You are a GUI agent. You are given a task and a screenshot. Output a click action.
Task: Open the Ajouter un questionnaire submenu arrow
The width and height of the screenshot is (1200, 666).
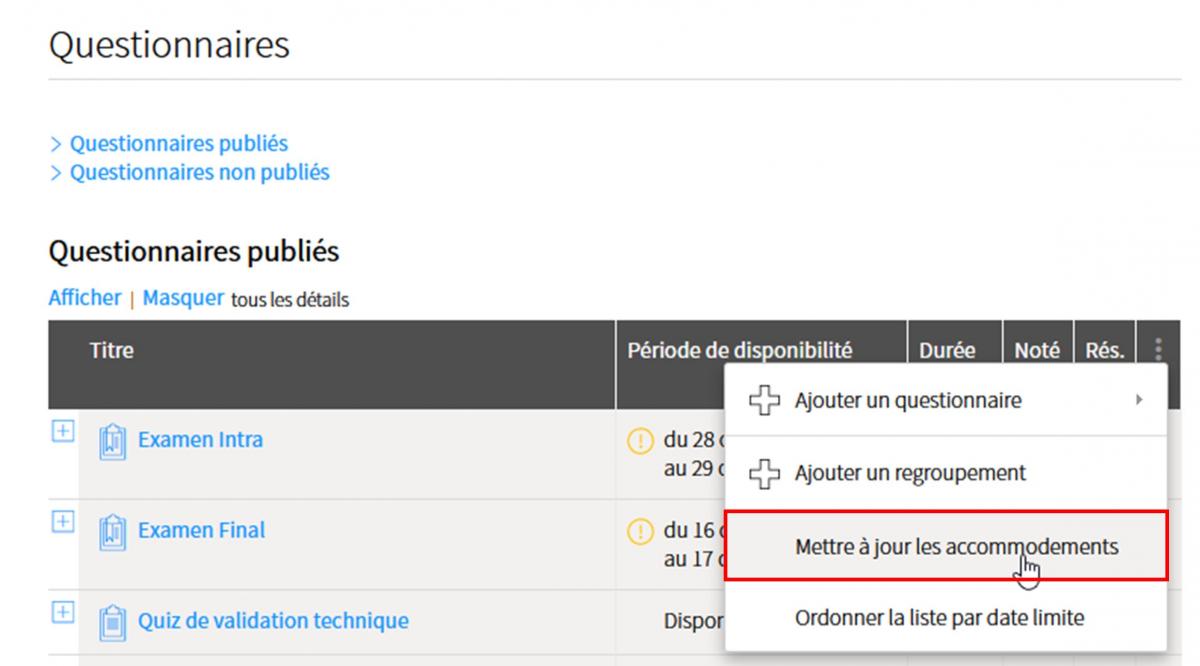[x=1139, y=400]
